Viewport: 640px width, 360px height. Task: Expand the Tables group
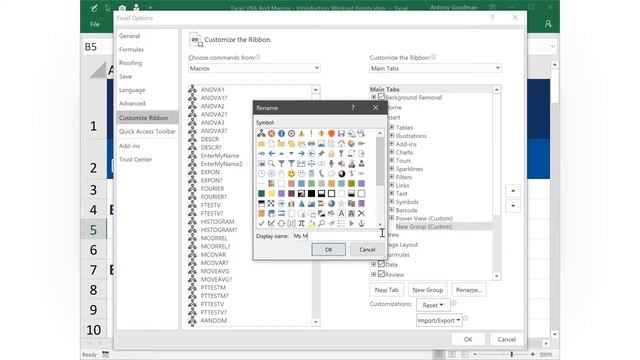pos(391,127)
